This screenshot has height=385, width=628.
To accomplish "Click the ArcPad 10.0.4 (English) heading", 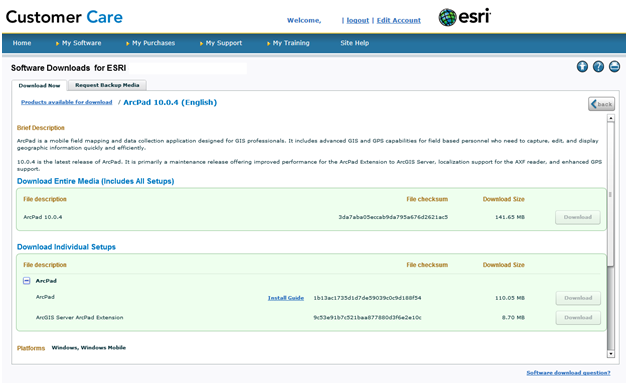I will click(170, 102).
